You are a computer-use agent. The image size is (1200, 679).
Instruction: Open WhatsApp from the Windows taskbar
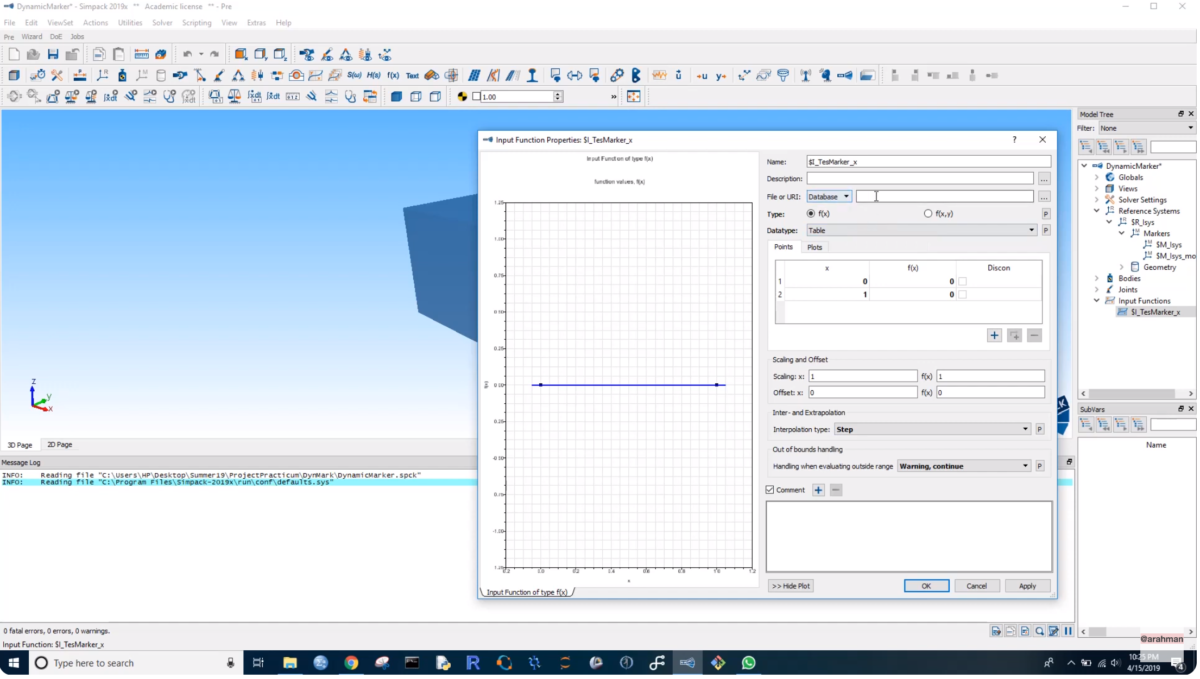coord(749,662)
